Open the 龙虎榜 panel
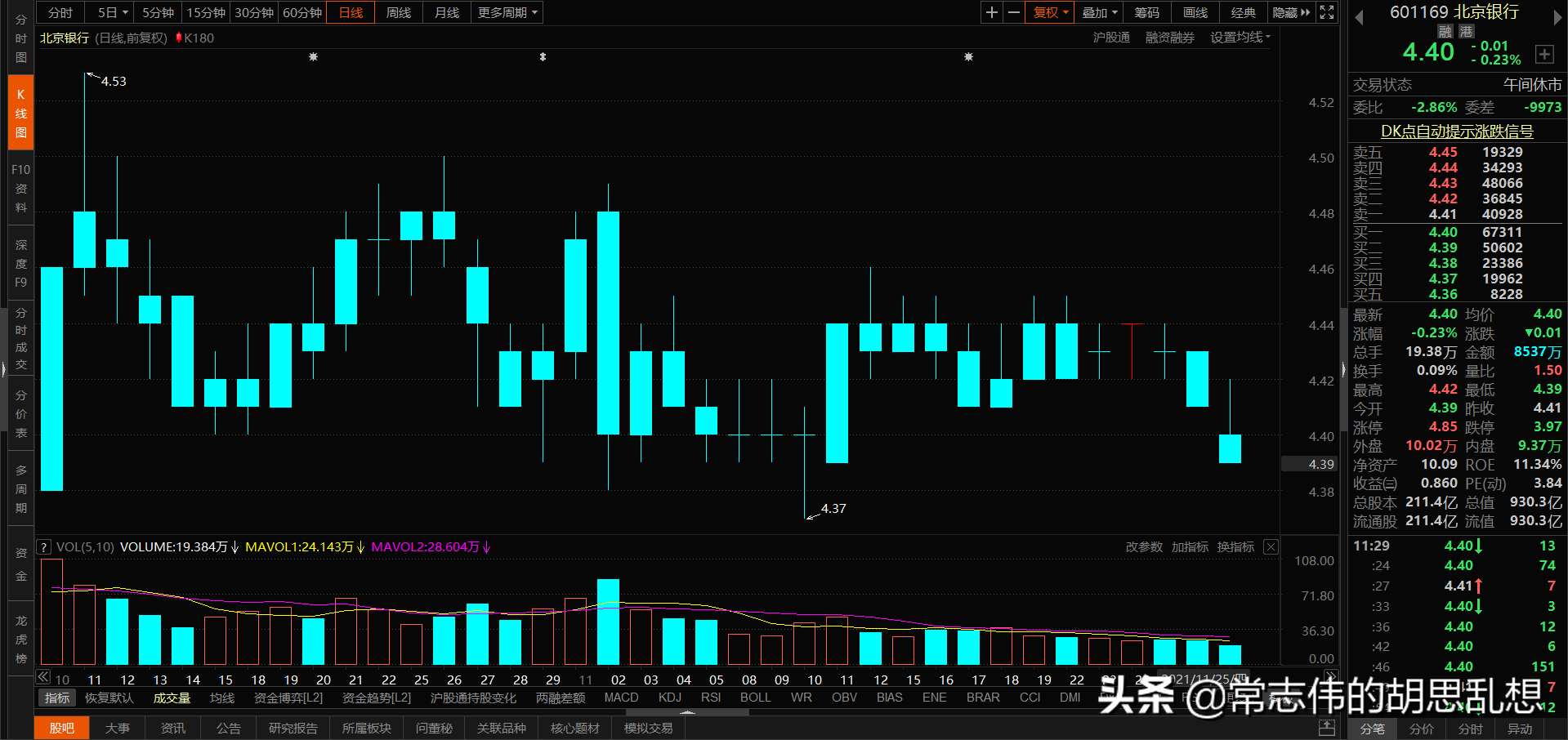The image size is (1568, 740). tap(20, 637)
